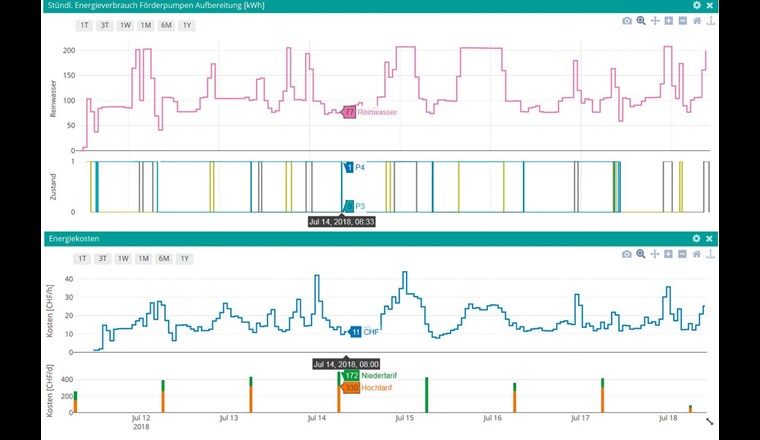
Task: Click camera snapshot icon in Energiekosten chart
Action: point(627,255)
